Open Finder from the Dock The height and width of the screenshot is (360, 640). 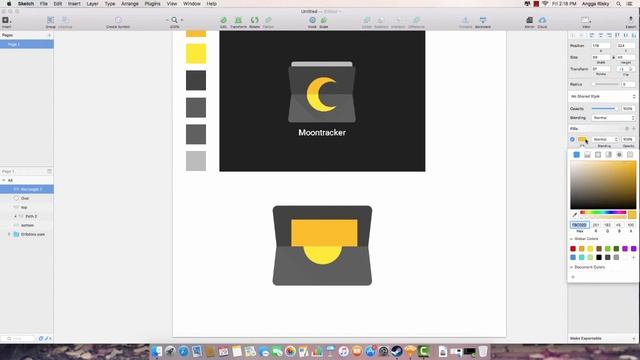click(x=157, y=351)
